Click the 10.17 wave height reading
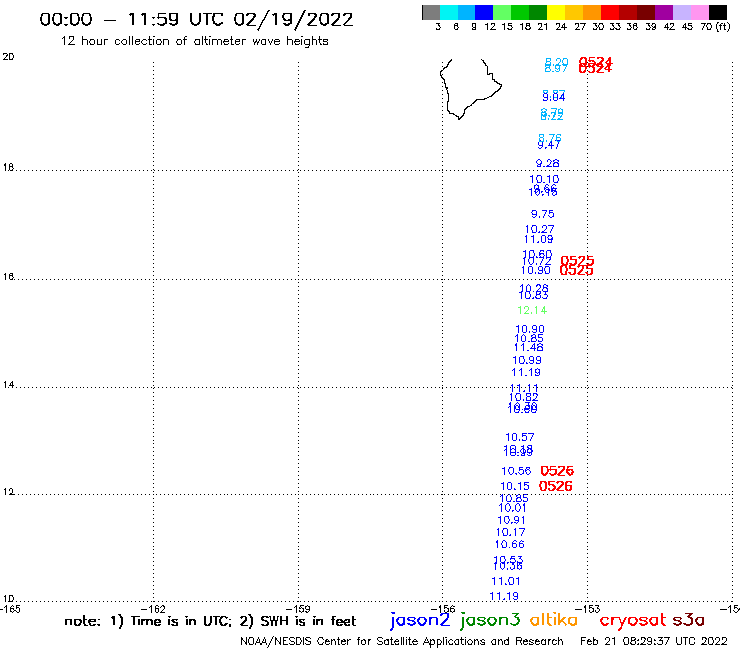740x650 pixels. [510, 532]
